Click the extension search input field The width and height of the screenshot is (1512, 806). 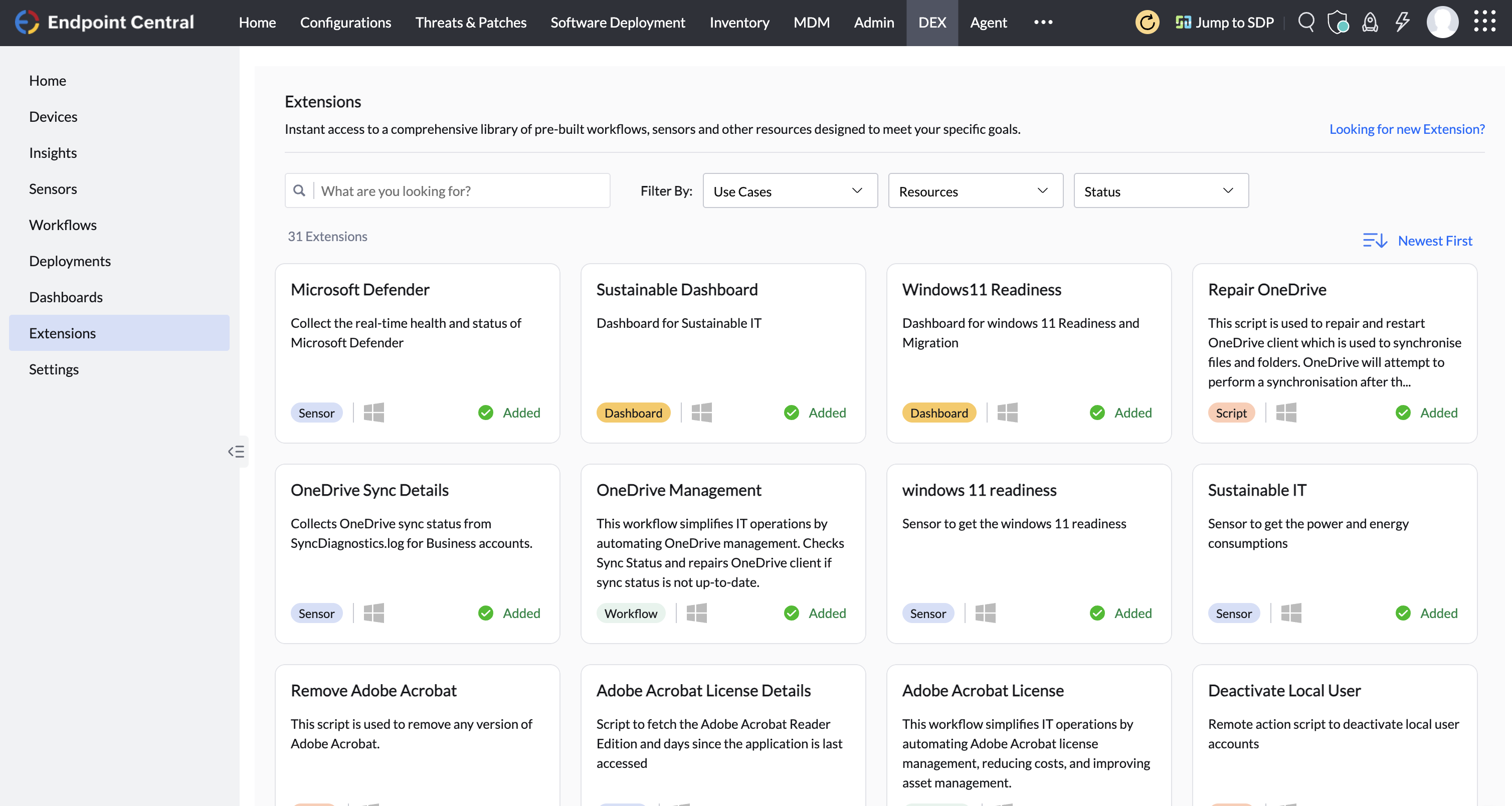(461, 191)
